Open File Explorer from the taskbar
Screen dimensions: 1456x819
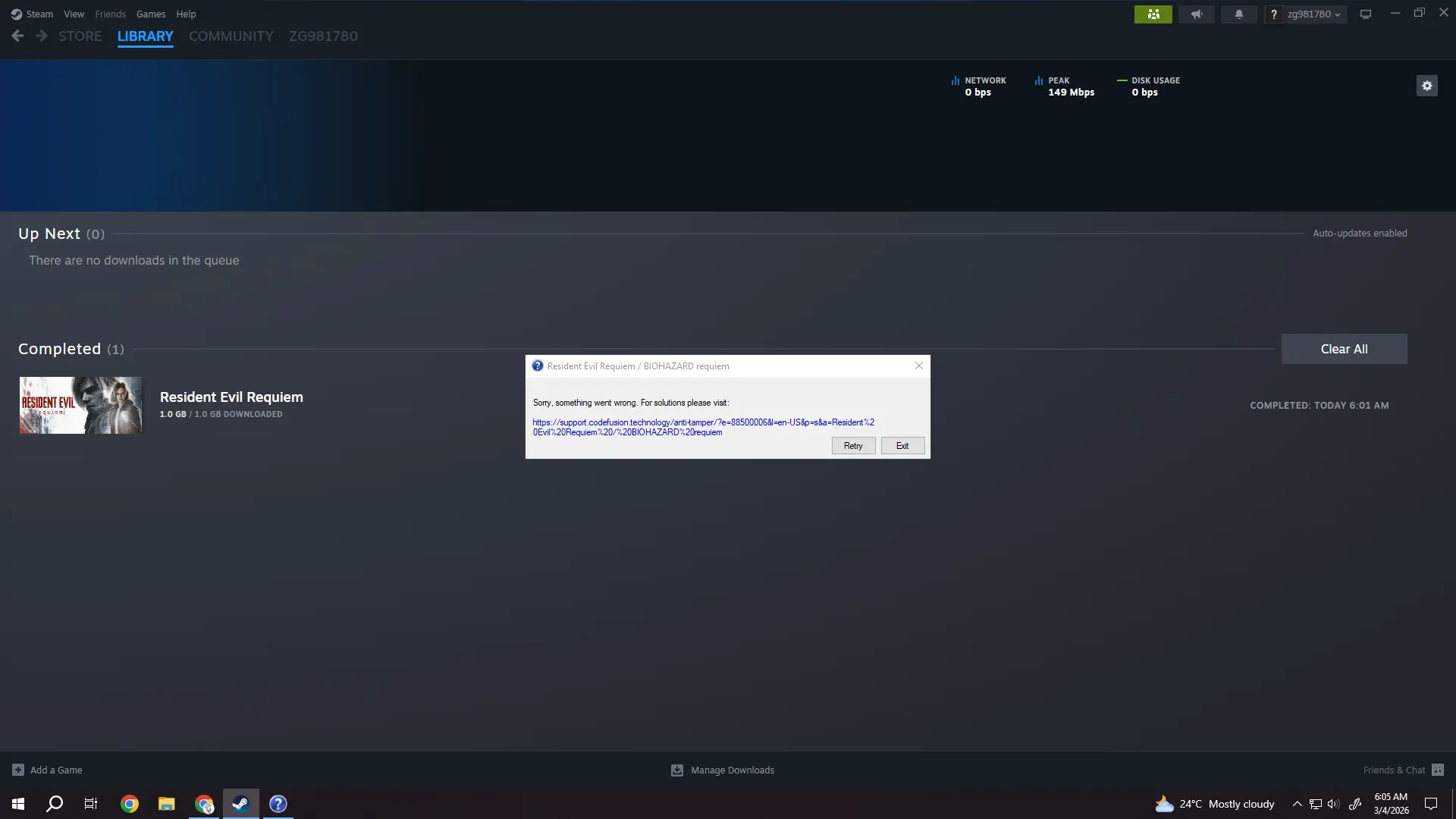pos(167,804)
